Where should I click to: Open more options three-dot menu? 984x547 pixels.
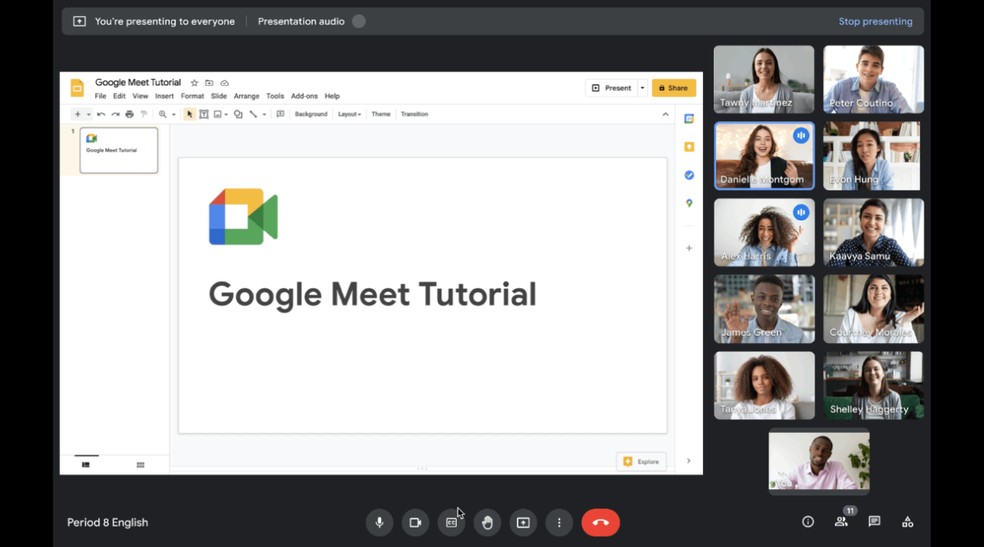coord(559,523)
